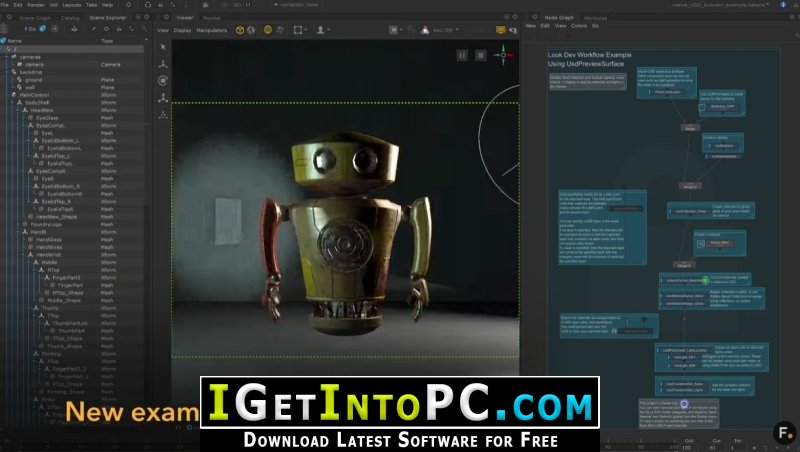Select the scale manipulator tool
Viewport: 800px width, 452px height.
(x=163, y=97)
